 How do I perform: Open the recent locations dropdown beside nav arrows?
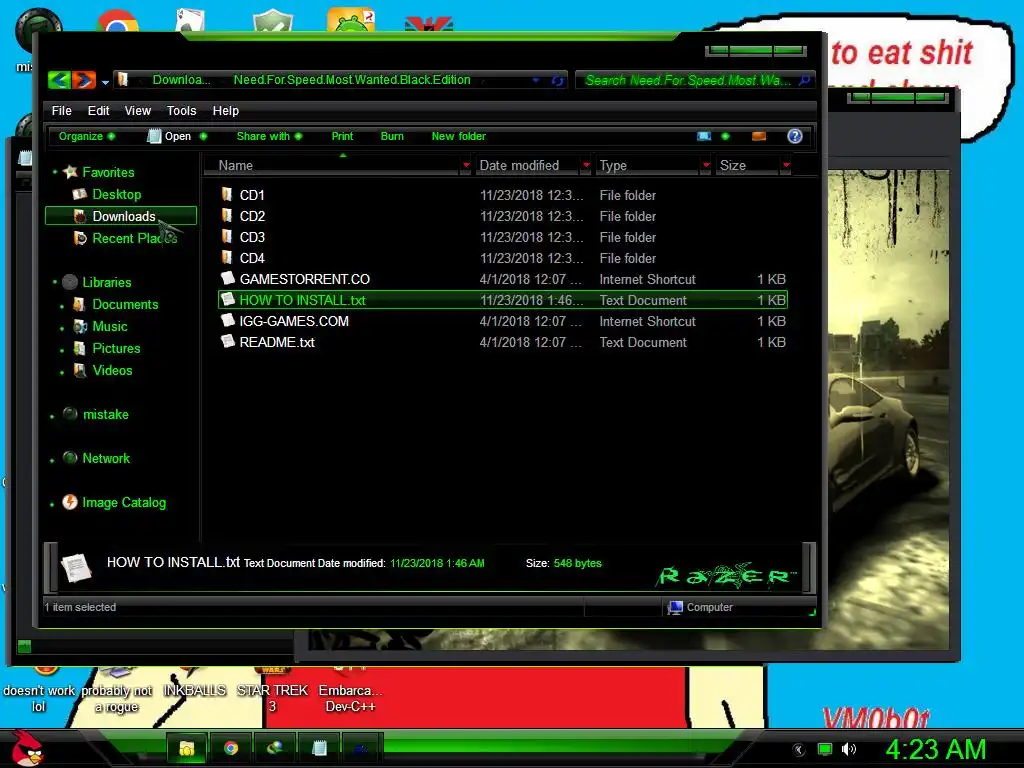tap(105, 82)
